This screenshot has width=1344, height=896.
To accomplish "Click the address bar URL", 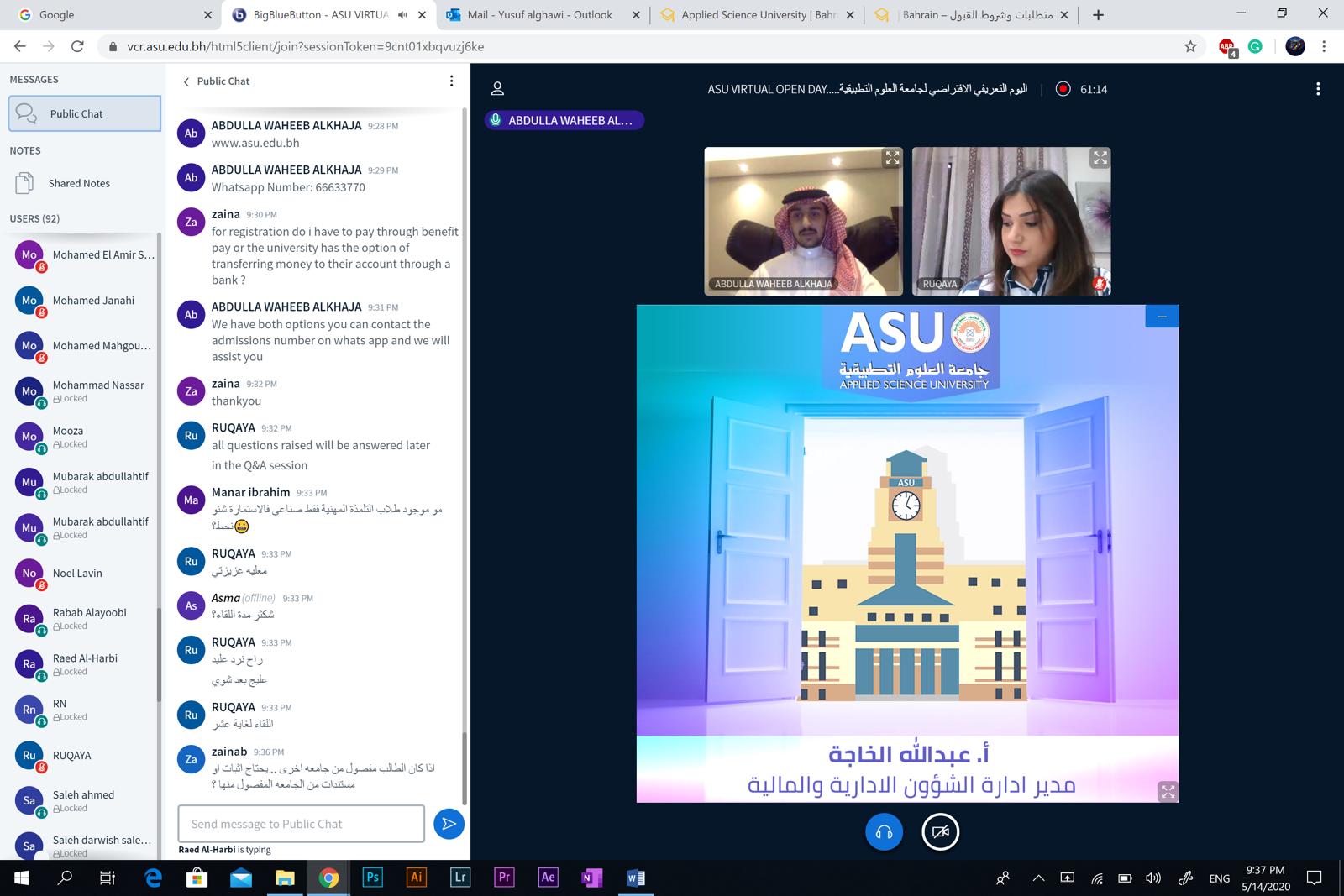I will (306, 47).
